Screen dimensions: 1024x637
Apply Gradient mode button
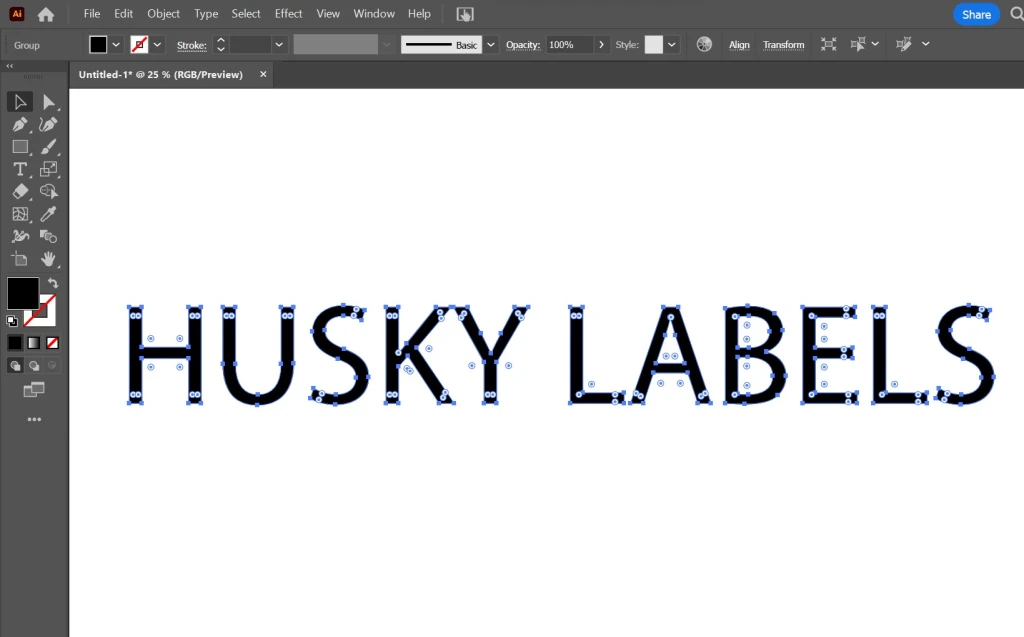click(x=34, y=343)
